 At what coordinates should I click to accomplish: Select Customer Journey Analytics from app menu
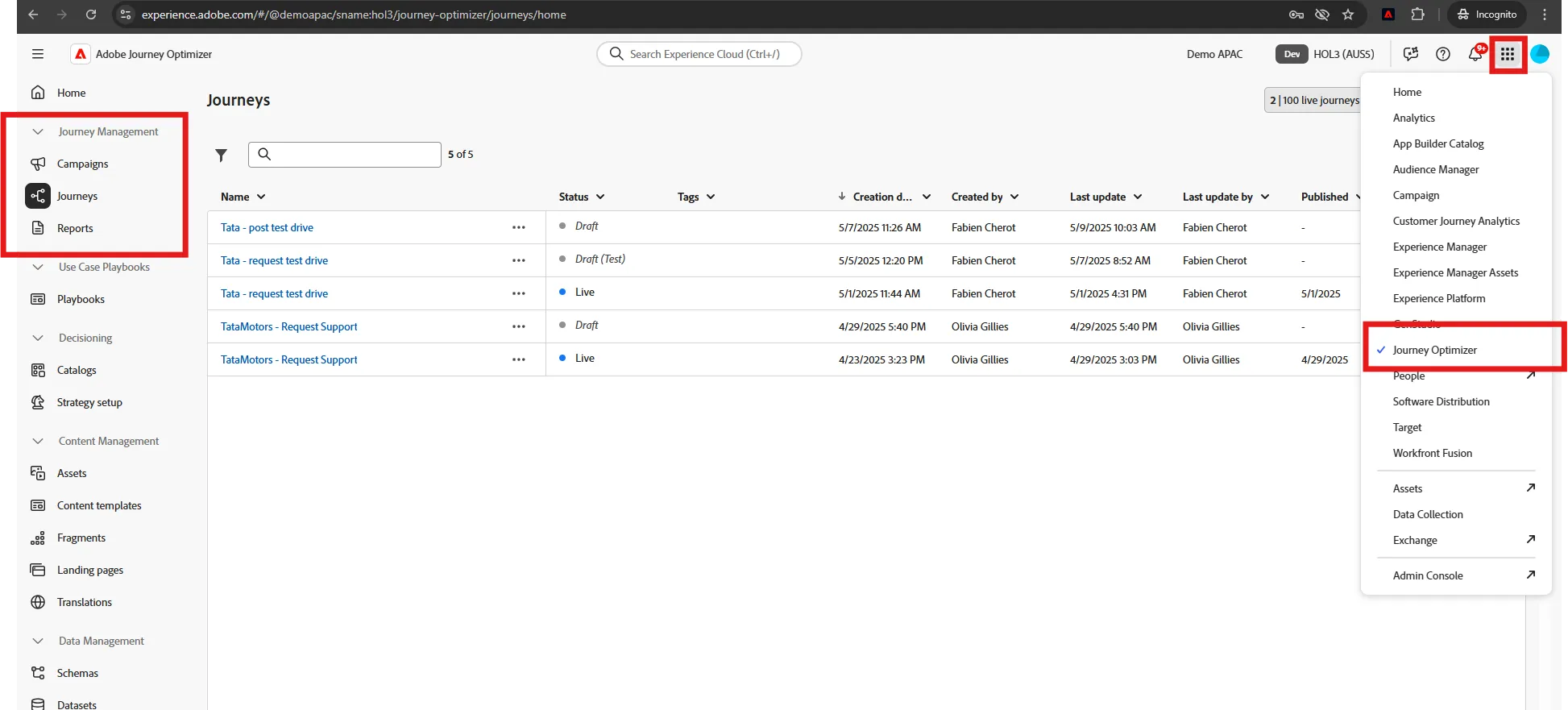pos(1456,221)
